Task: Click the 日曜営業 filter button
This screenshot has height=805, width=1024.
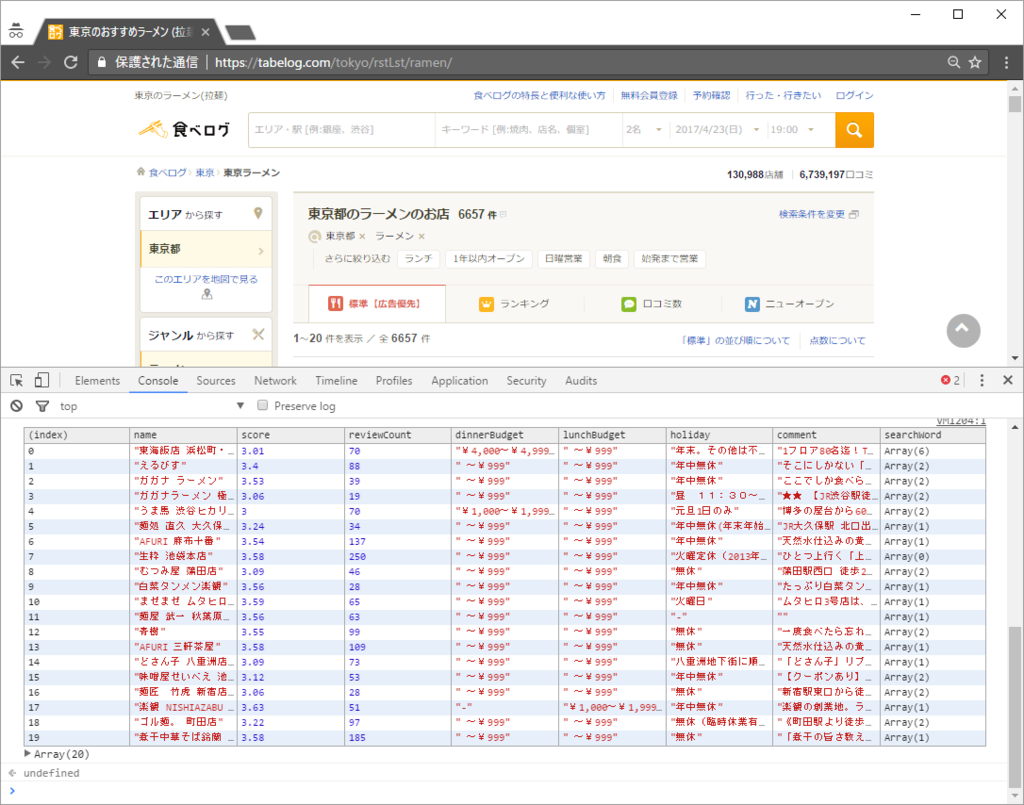Action: [564, 259]
